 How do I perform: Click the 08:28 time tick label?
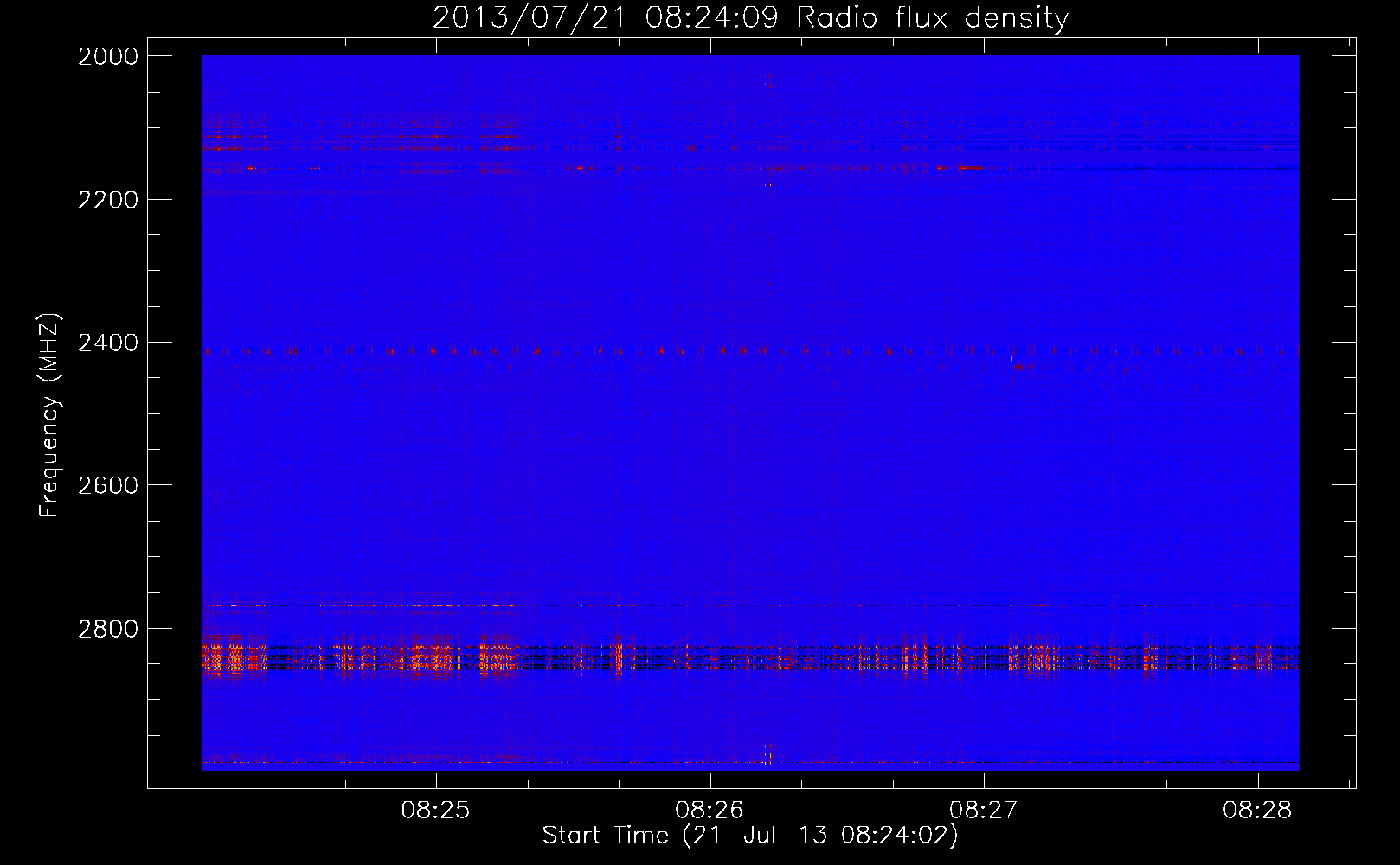coord(1257,810)
